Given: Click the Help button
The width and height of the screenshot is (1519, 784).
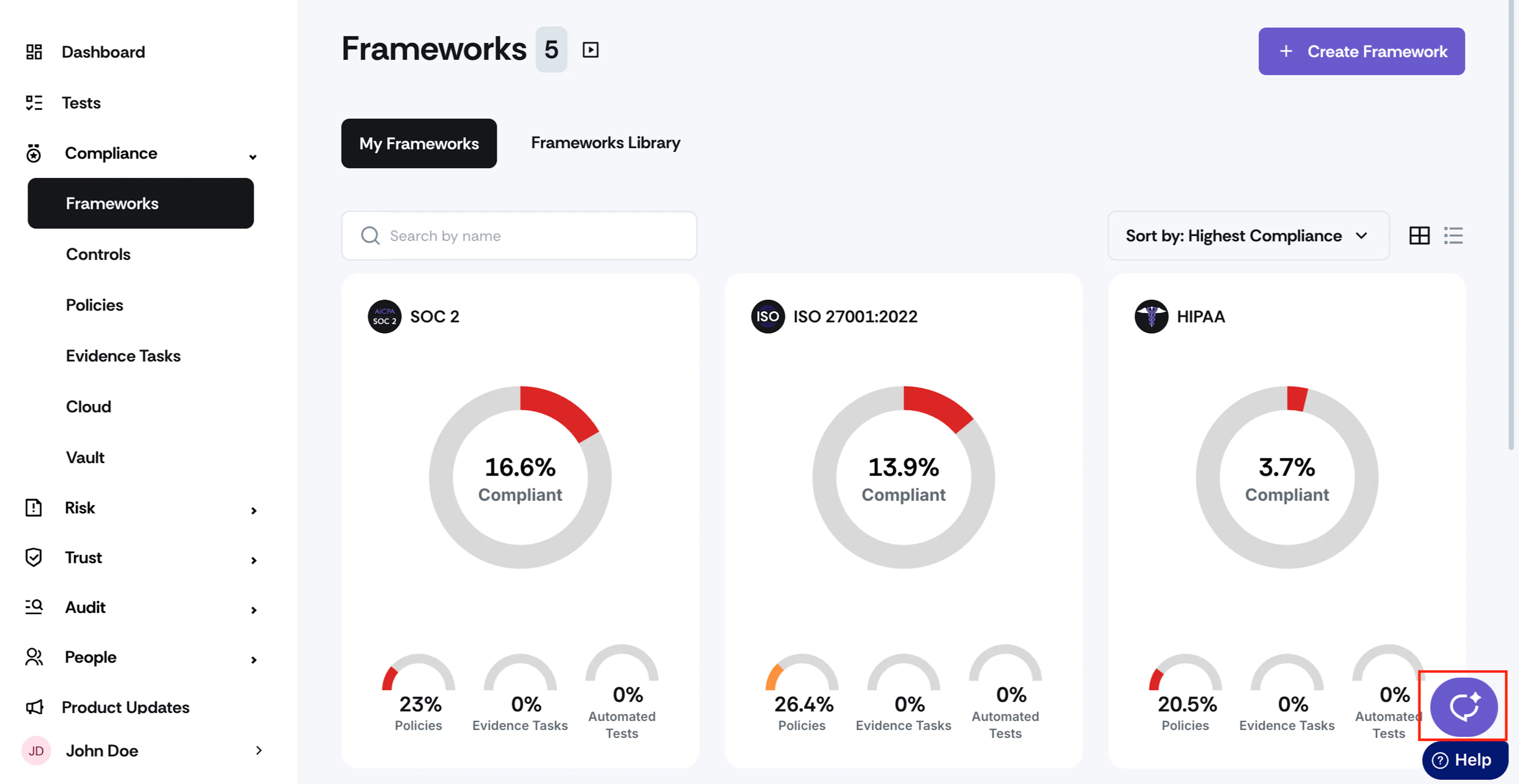Looking at the screenshot, I should pos(1465,760).
